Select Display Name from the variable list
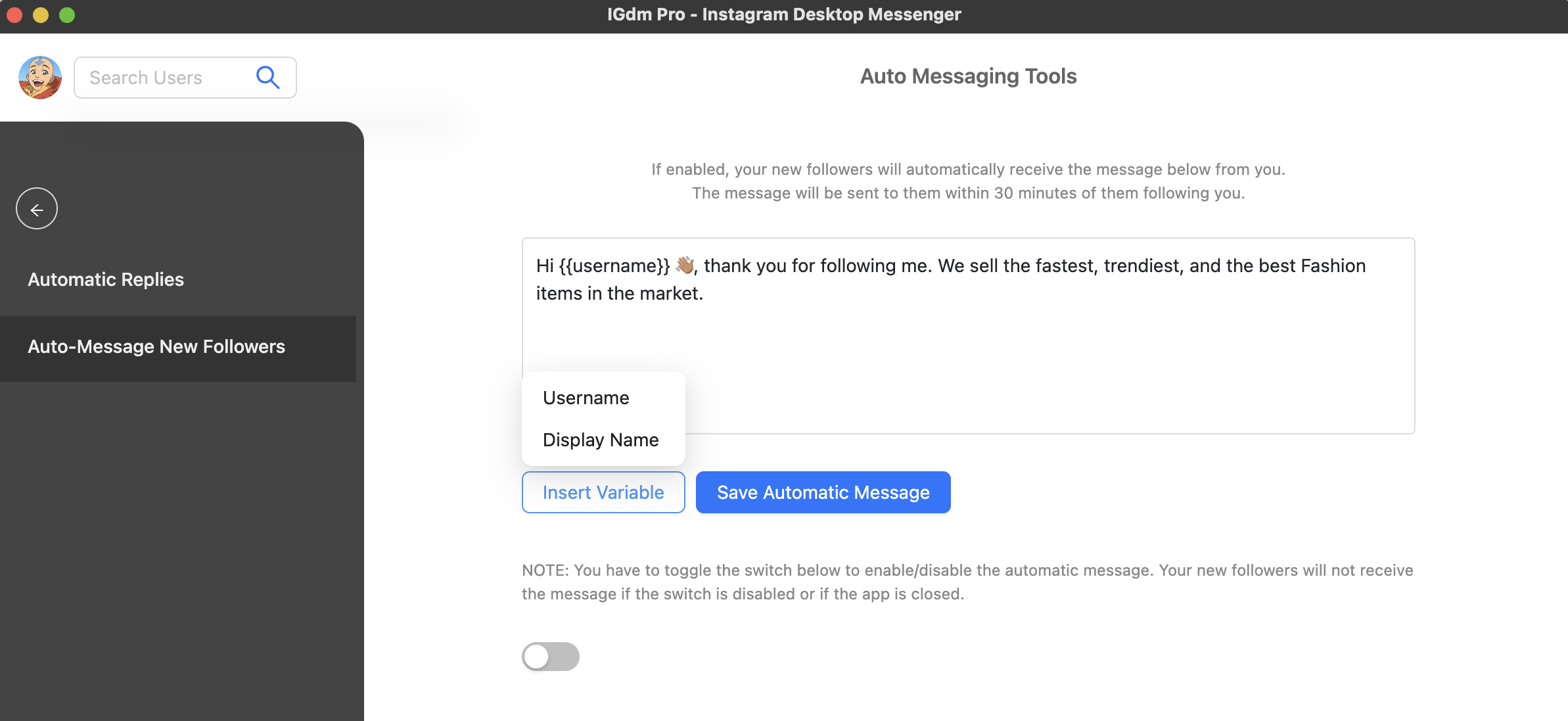The width and height of the screenshot is (1568, 721). (x=600, y=440)
